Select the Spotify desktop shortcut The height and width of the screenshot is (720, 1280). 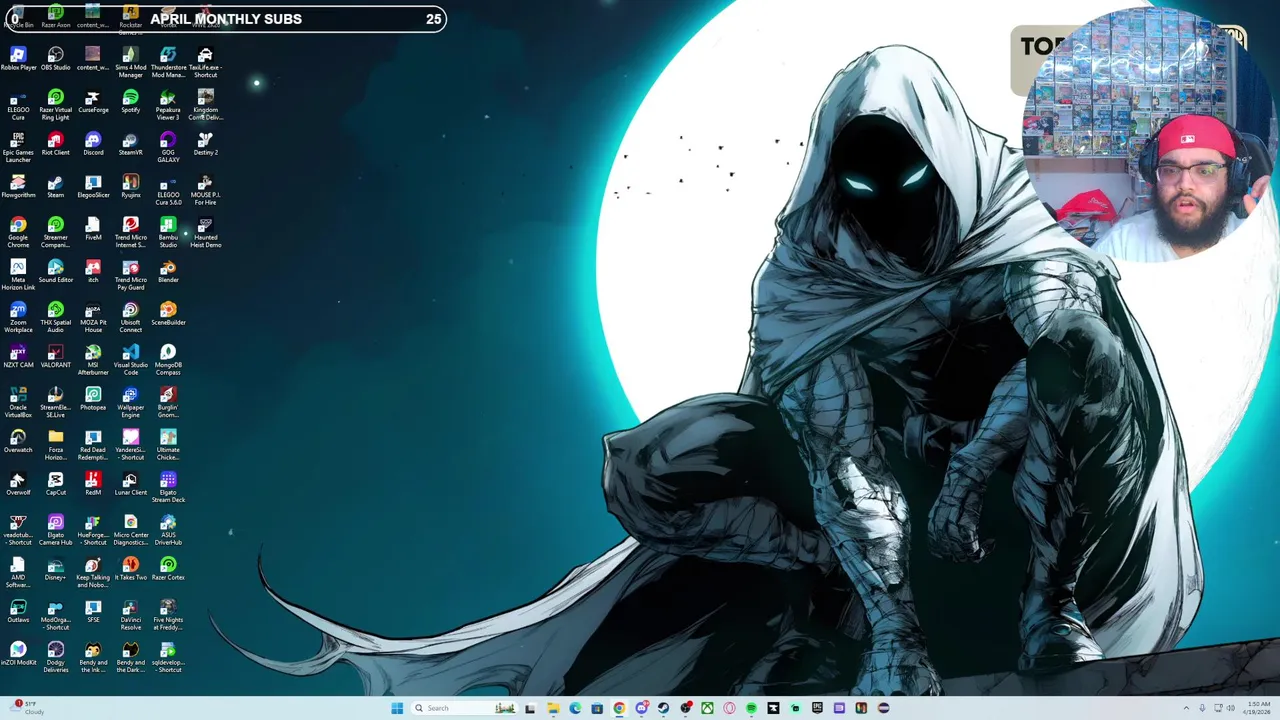[x=130, y=101]
